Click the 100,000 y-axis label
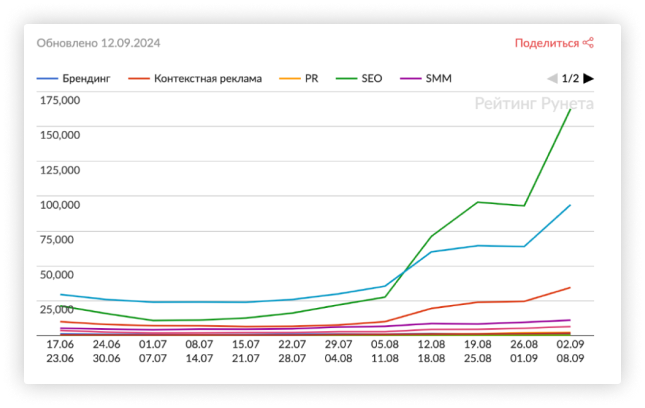Image resolution: width=645 pixels, height=408 pixels. pyautogui.click(x=60, y=204)
